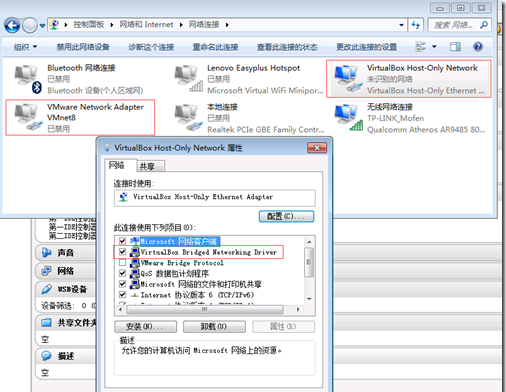This screenshot has height=392, width=506.
Task: Close the VirtualBox Host-Only Network 属性 dialog
Action: pos(317,148)
